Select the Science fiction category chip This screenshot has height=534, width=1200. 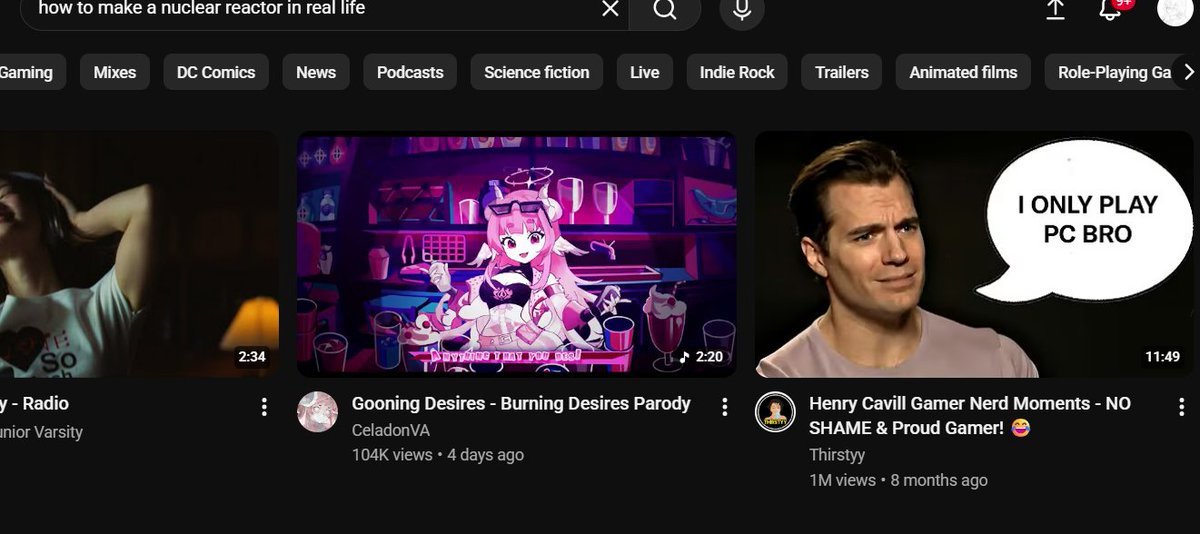click(537, 72)
